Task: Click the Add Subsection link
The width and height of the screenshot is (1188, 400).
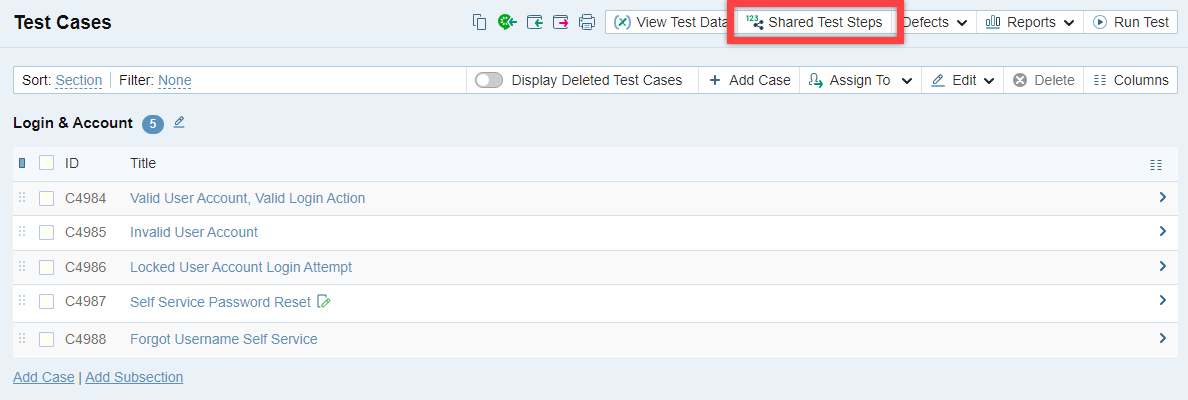Action: (x=134, y=377)
